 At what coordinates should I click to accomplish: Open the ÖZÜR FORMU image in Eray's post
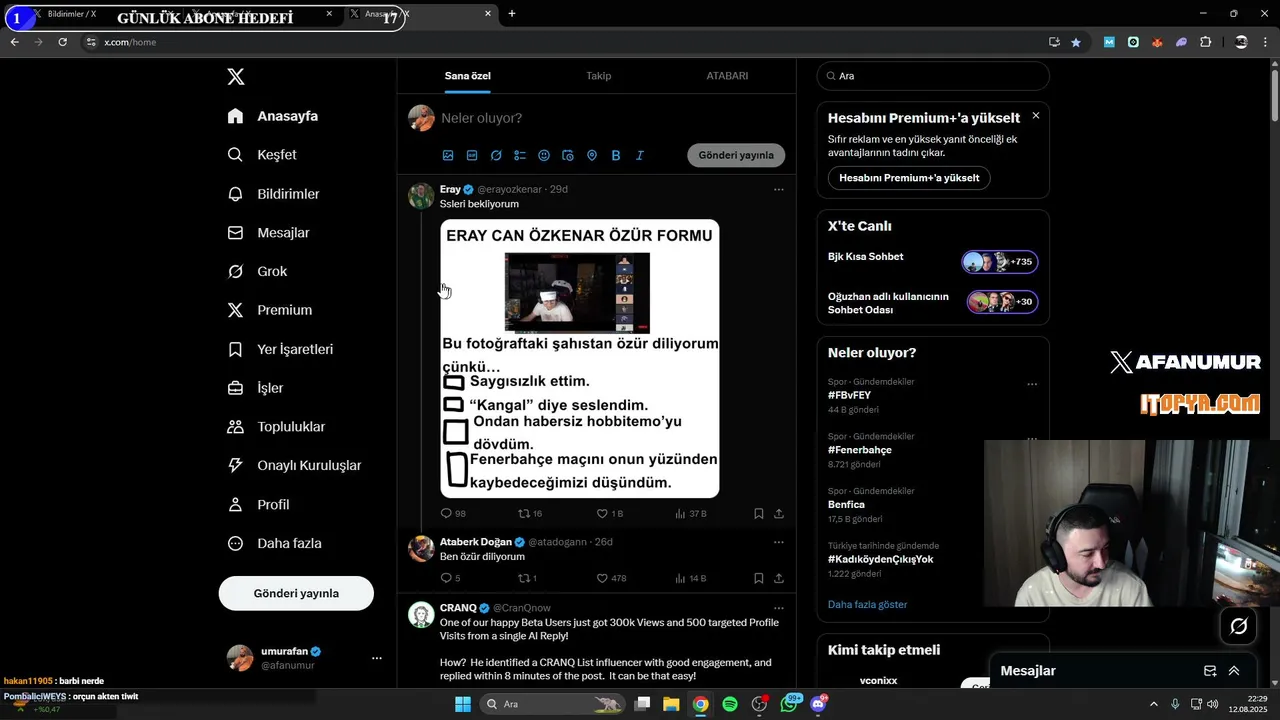[x=580, y=359]
